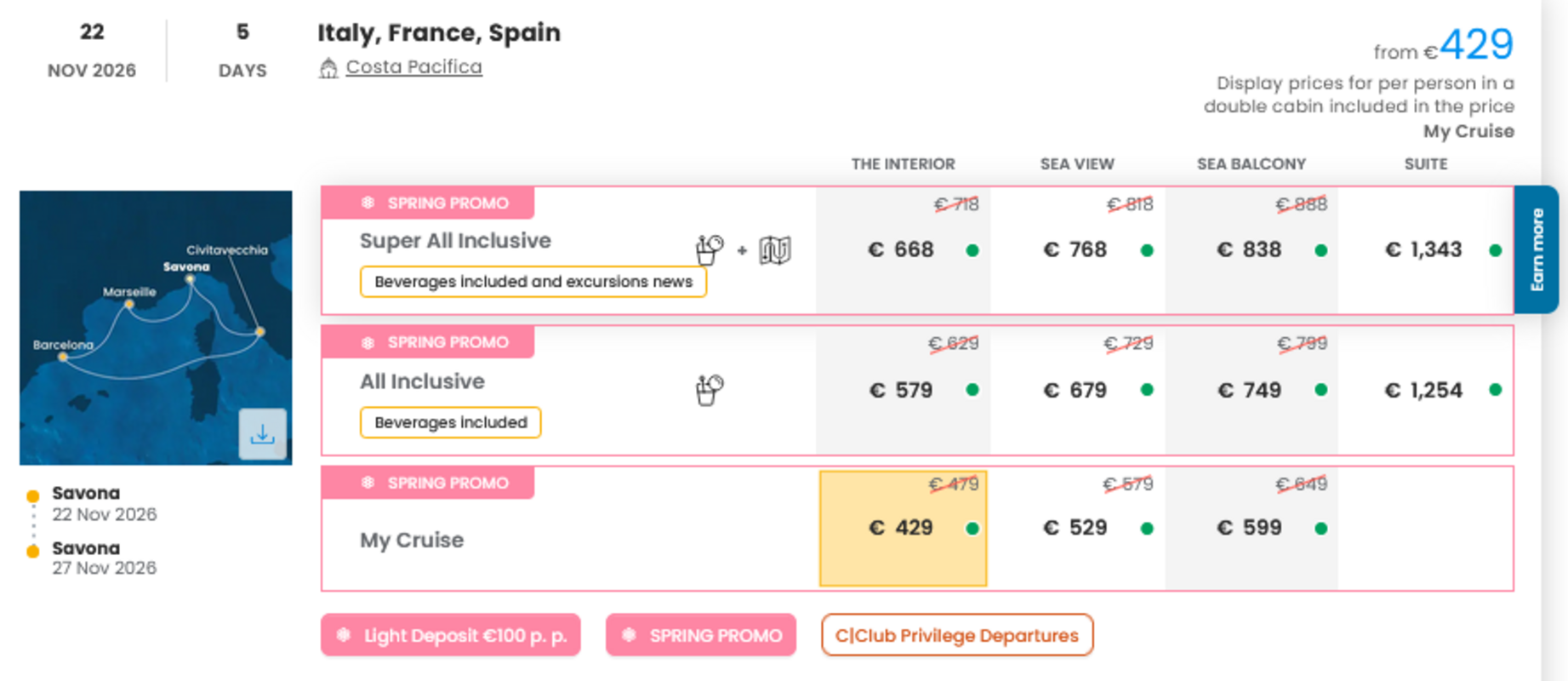Image resolution: width=1568 pixels, height=681 pixels.
Task: Toggle the green availability dot beside €668
Action: click(972, 250)
